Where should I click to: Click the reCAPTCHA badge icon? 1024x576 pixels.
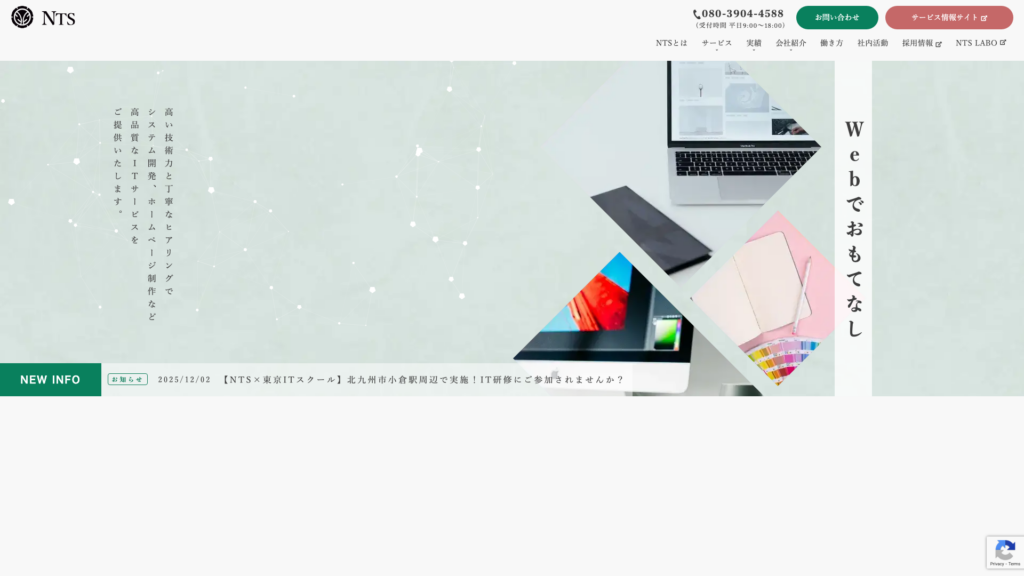(1005, 551)
